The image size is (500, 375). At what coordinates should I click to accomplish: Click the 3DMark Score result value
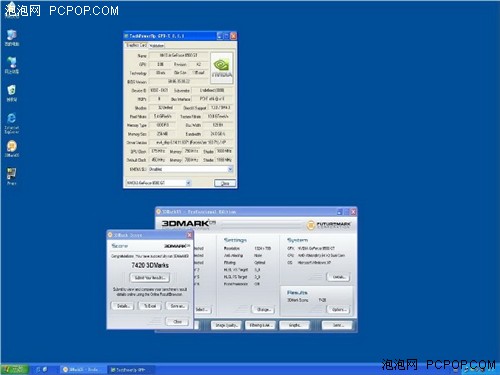tap(322, 300)
